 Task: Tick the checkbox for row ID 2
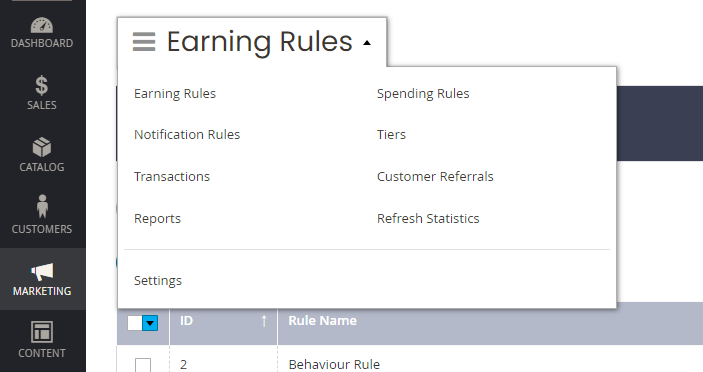[143, 365]
